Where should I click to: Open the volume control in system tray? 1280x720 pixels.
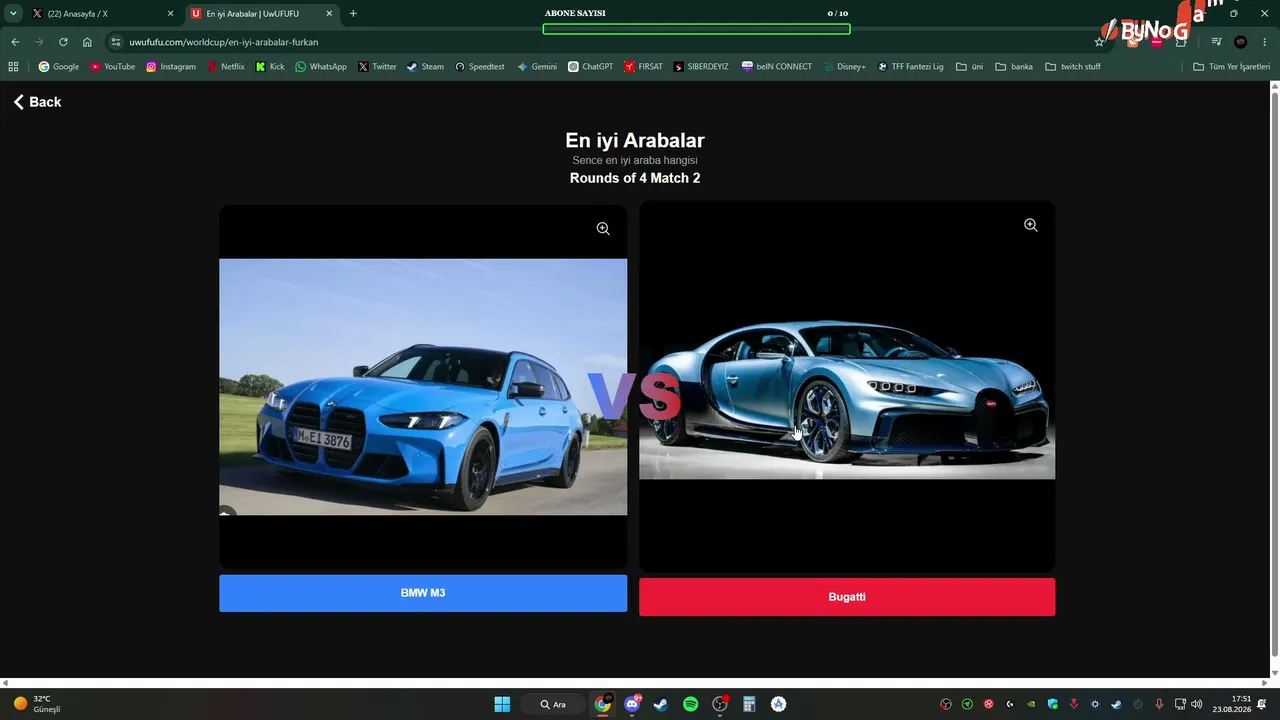1197,704
